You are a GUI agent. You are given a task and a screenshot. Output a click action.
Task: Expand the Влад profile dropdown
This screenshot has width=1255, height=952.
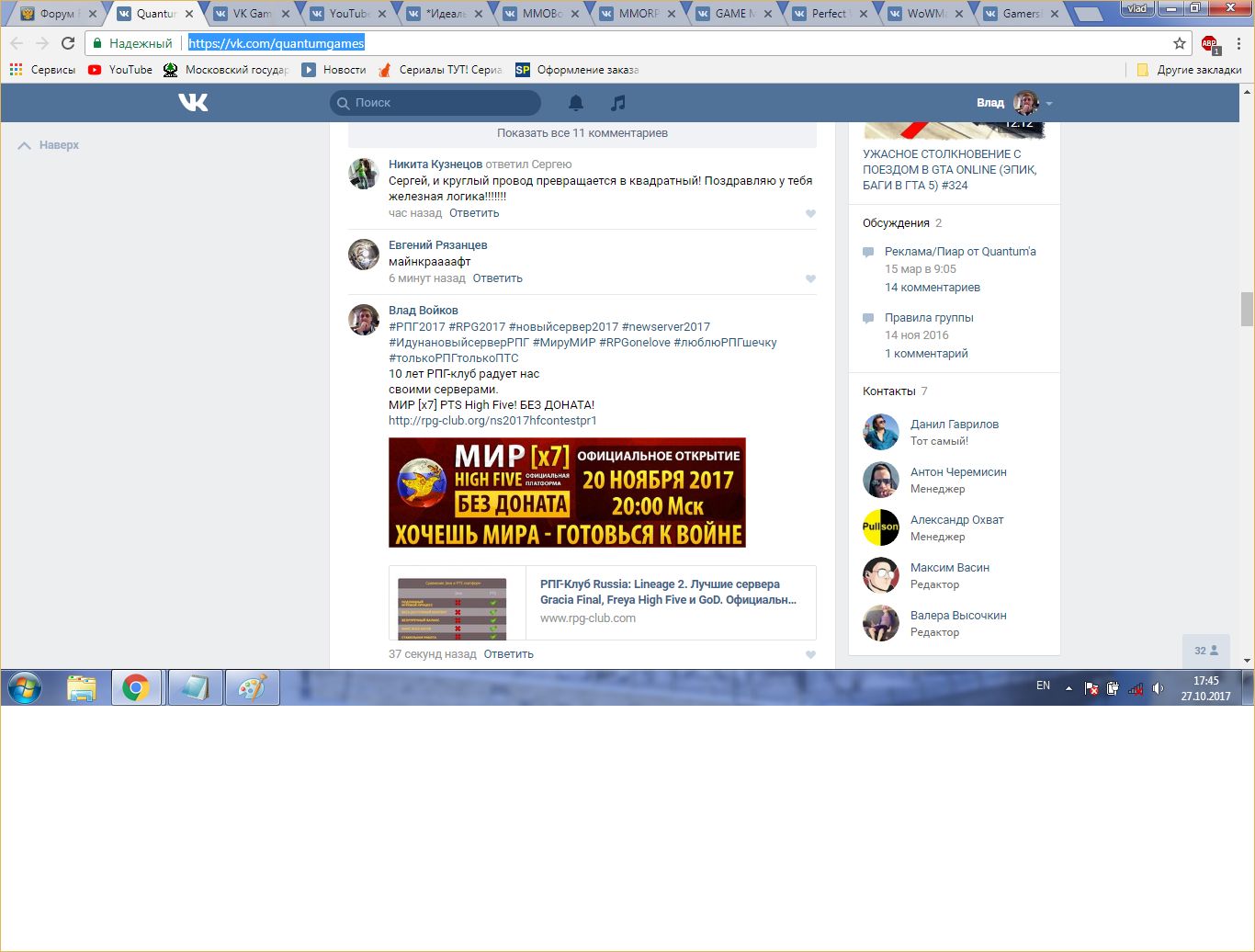point(1014,102)
